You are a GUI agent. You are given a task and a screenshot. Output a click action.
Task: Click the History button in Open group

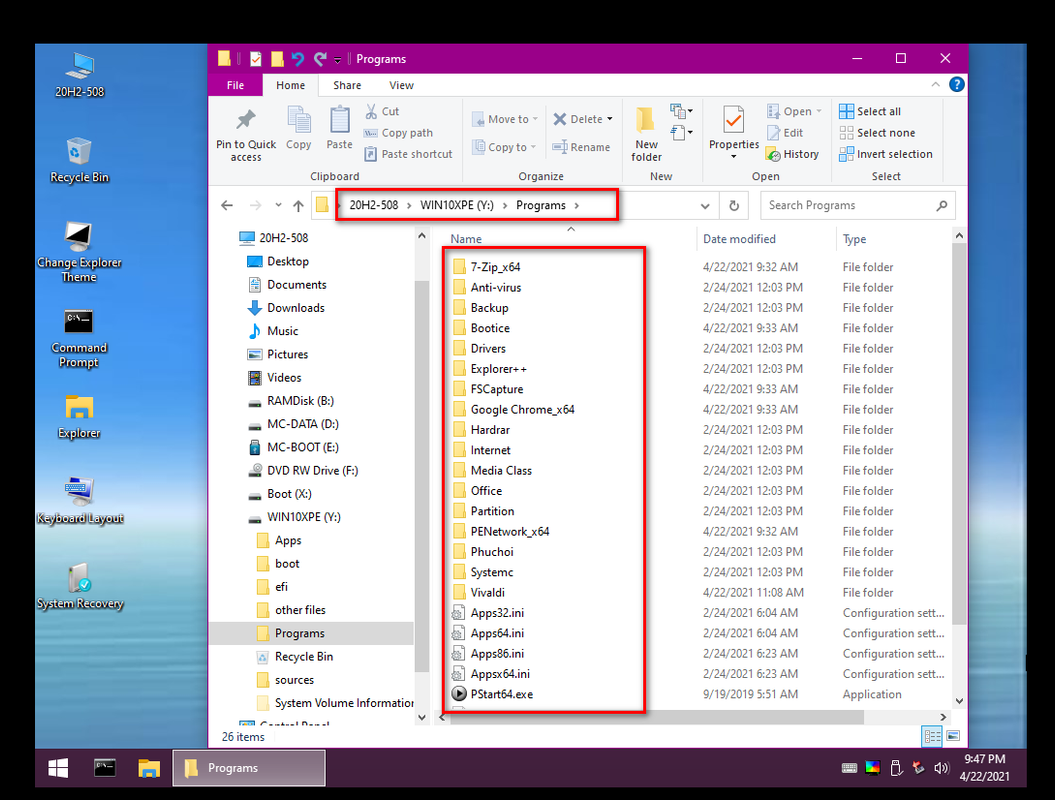click(x=793, y=154)
